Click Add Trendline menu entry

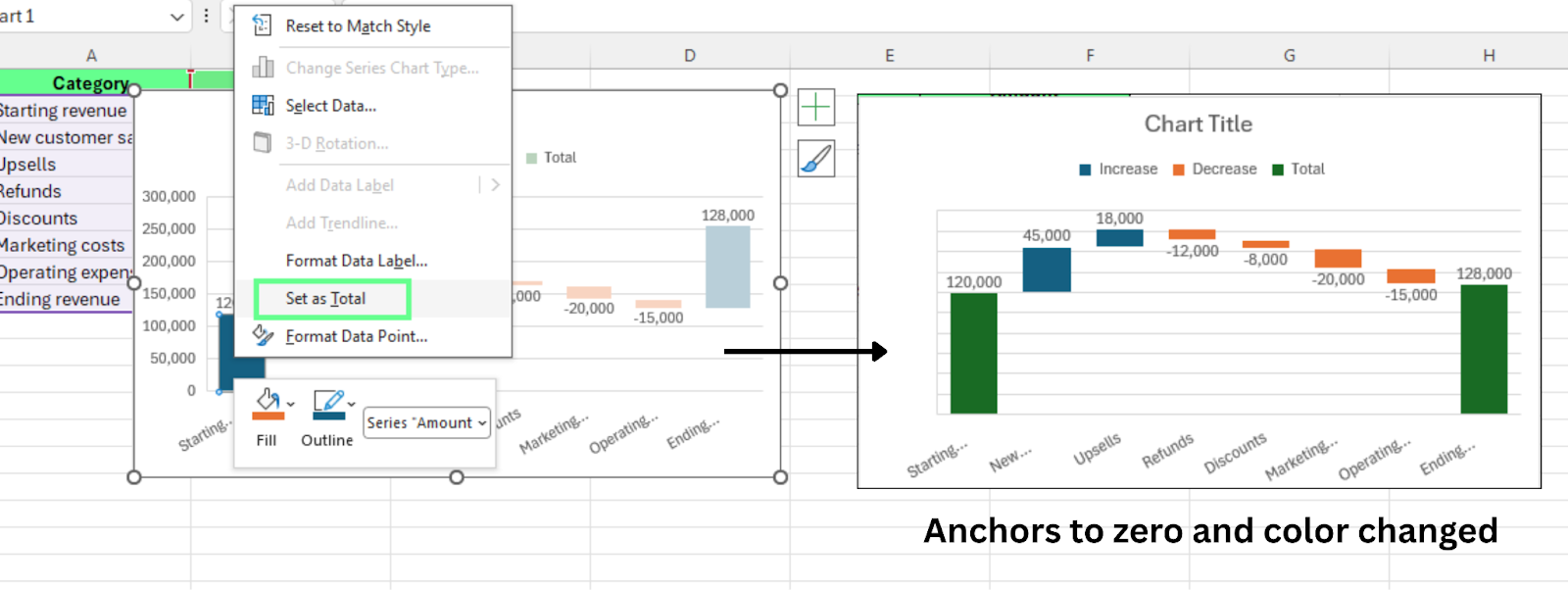point(341,223)
